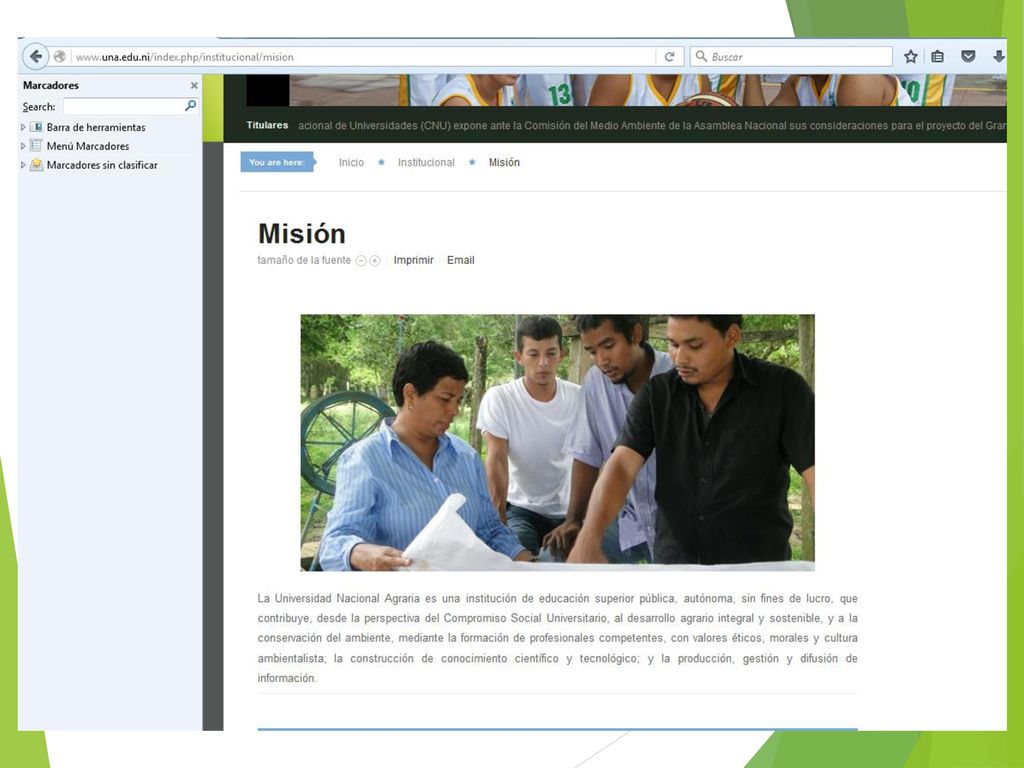
Task: Select Barra de herramientas bookmark row
Action: (x=110, y=127)
